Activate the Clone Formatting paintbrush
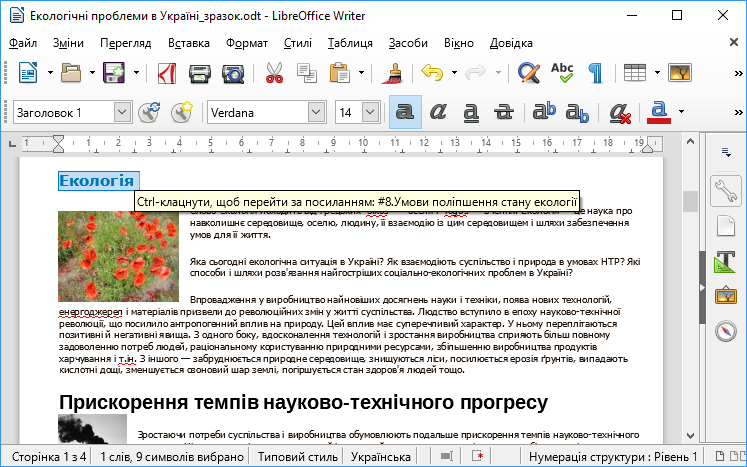The image size is (747, 467). click(393, 73)
